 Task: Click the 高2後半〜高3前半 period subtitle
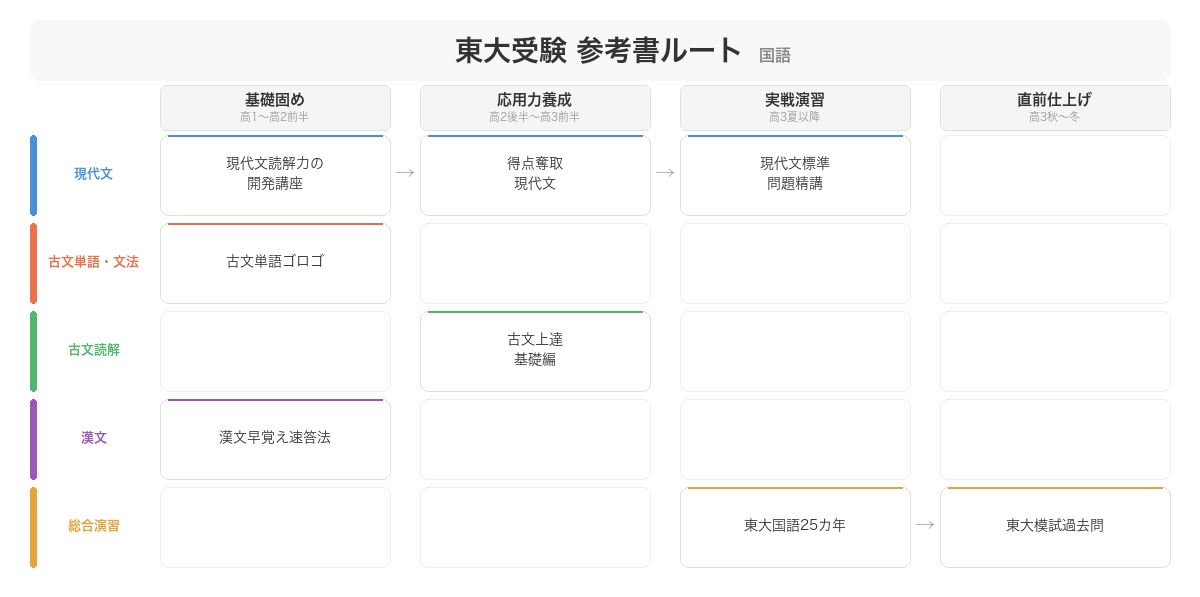(535, 117)
